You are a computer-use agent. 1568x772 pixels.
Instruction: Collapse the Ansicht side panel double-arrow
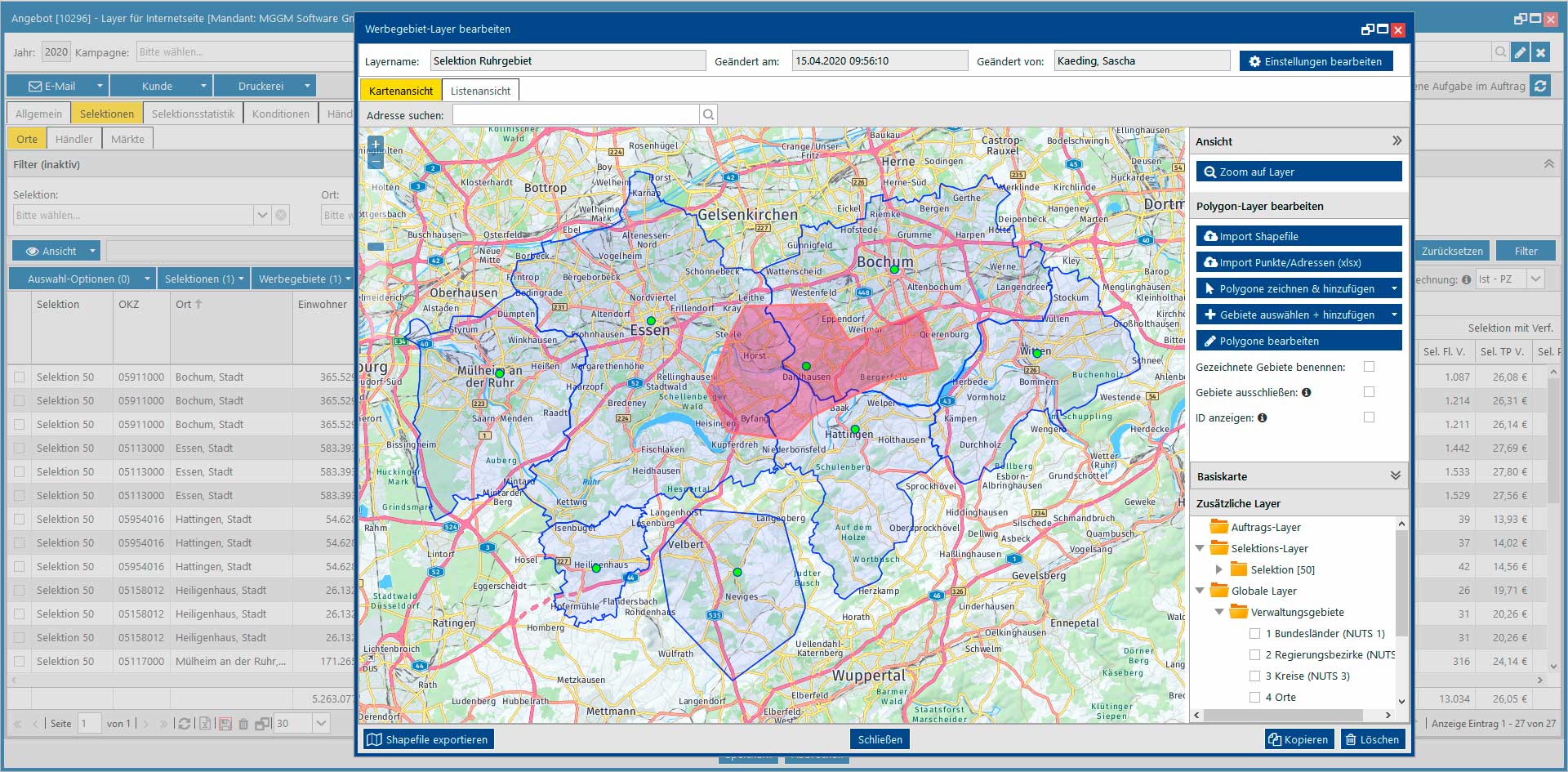coord(1396,141)
